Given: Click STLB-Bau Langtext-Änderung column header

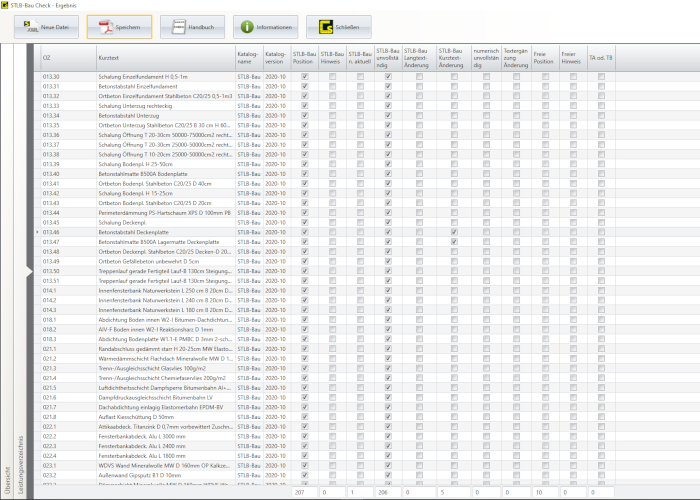Looking at the screenshot, I should tap(419, 58).
